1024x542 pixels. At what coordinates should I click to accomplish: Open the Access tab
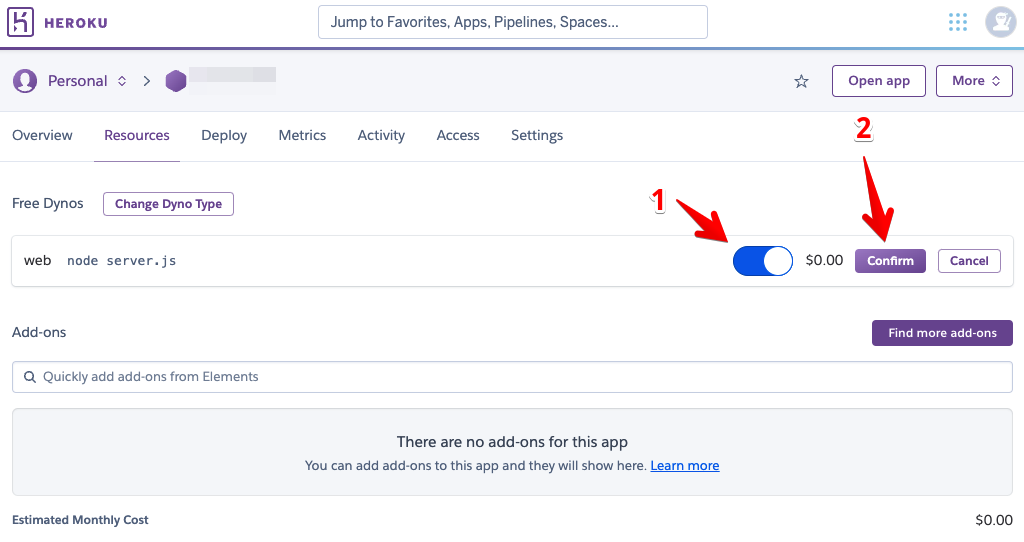(458, 135)
